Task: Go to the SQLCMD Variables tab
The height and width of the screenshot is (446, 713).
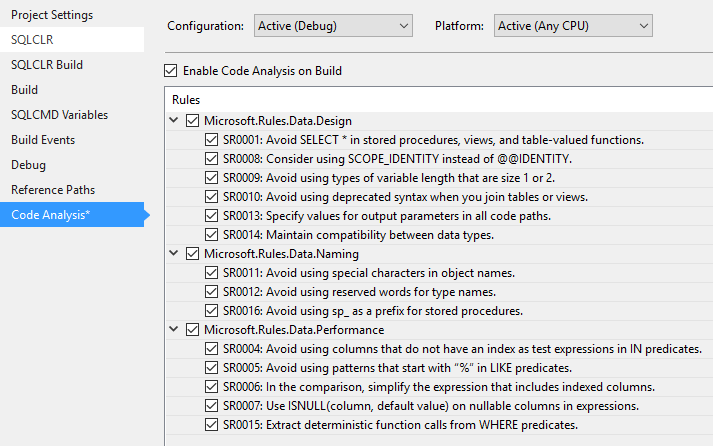Action: coord(59,115)
